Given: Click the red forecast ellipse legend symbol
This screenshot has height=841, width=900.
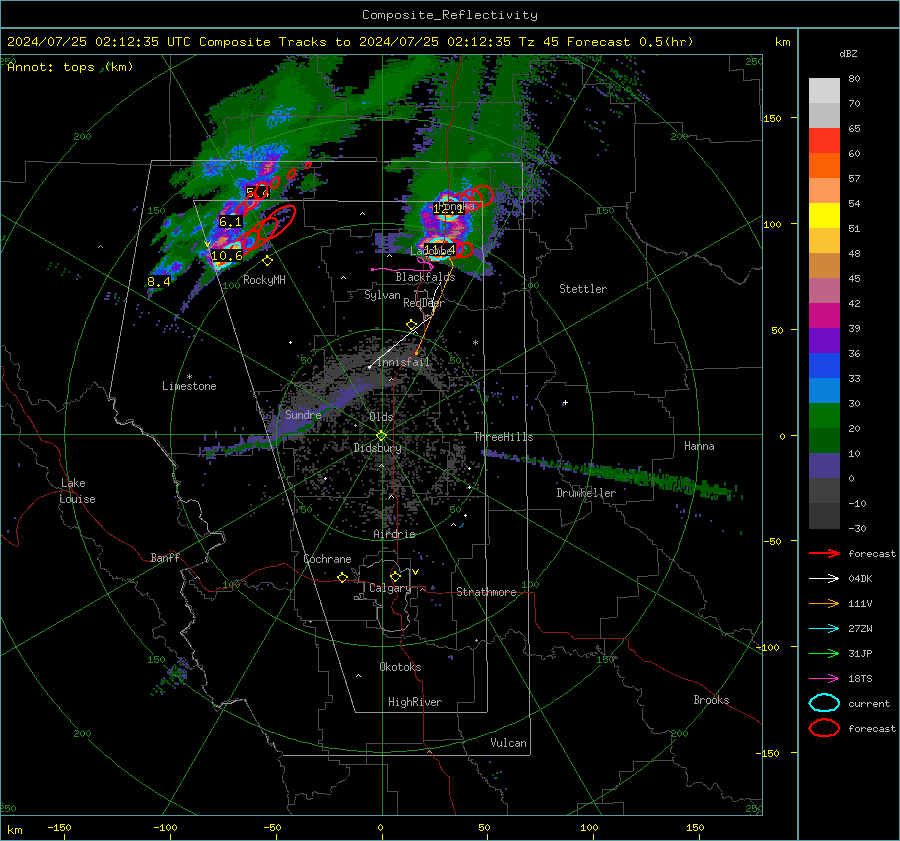Looking at the screenshot, I should click(x=824, y=728).
